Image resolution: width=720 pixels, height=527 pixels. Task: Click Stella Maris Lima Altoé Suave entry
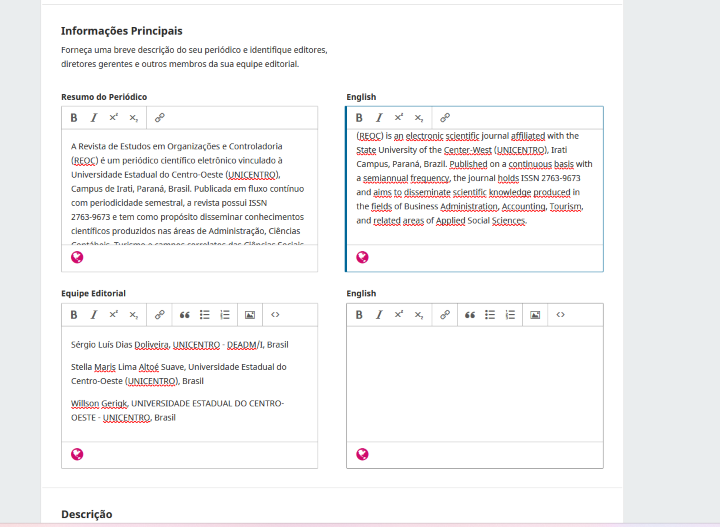click(179, 374)
